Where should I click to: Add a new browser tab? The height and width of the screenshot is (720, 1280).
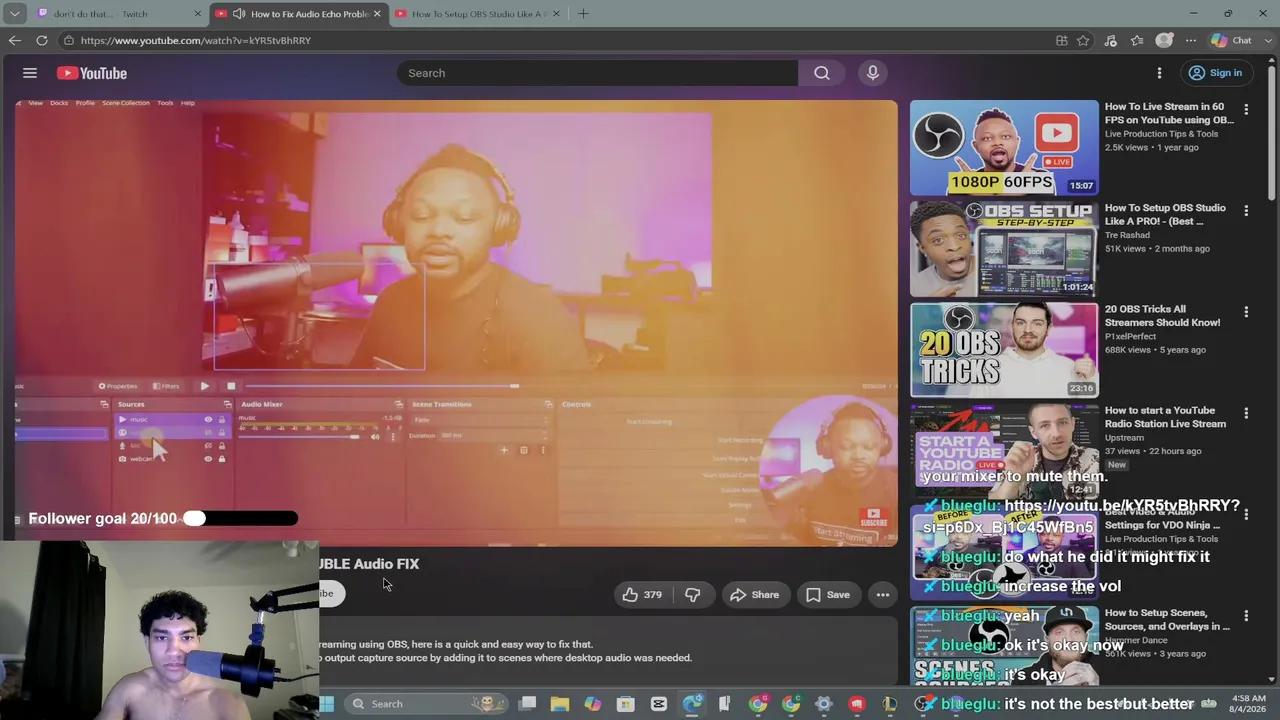[583, 14]
